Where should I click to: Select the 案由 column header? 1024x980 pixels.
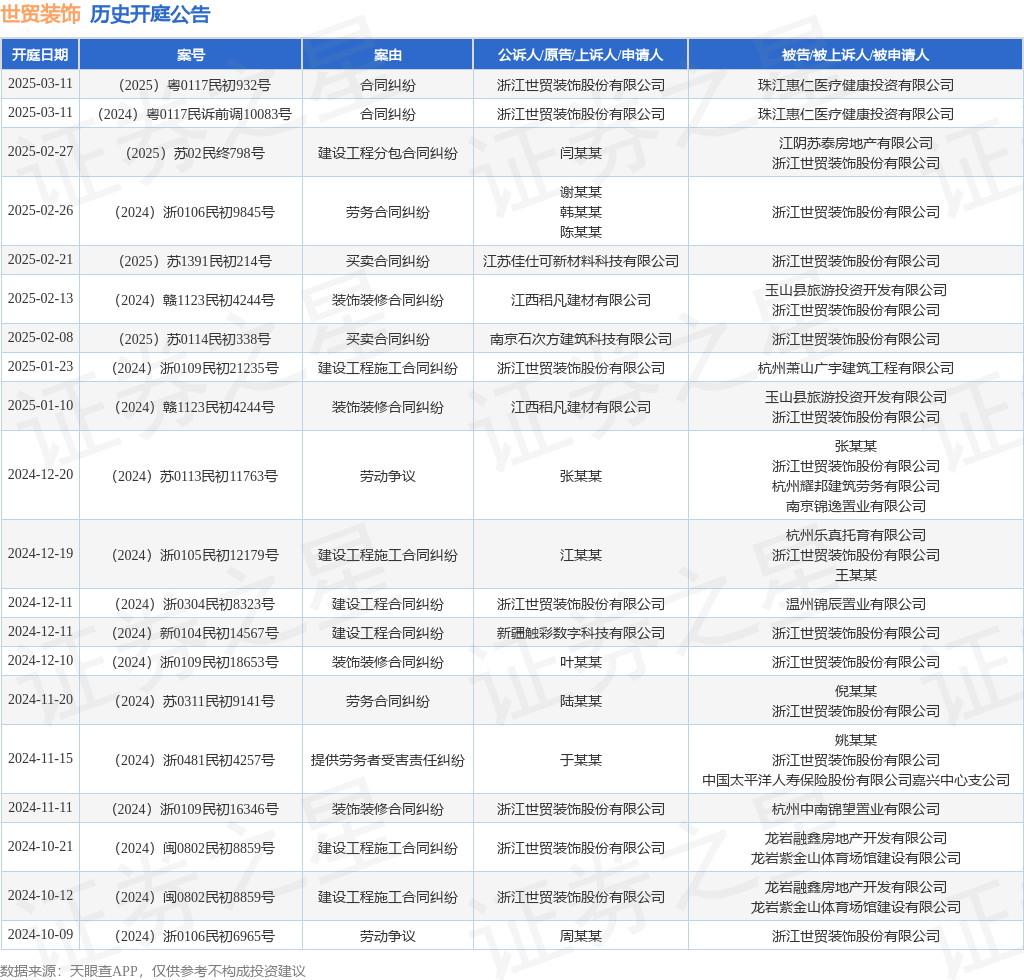point(387,55)
